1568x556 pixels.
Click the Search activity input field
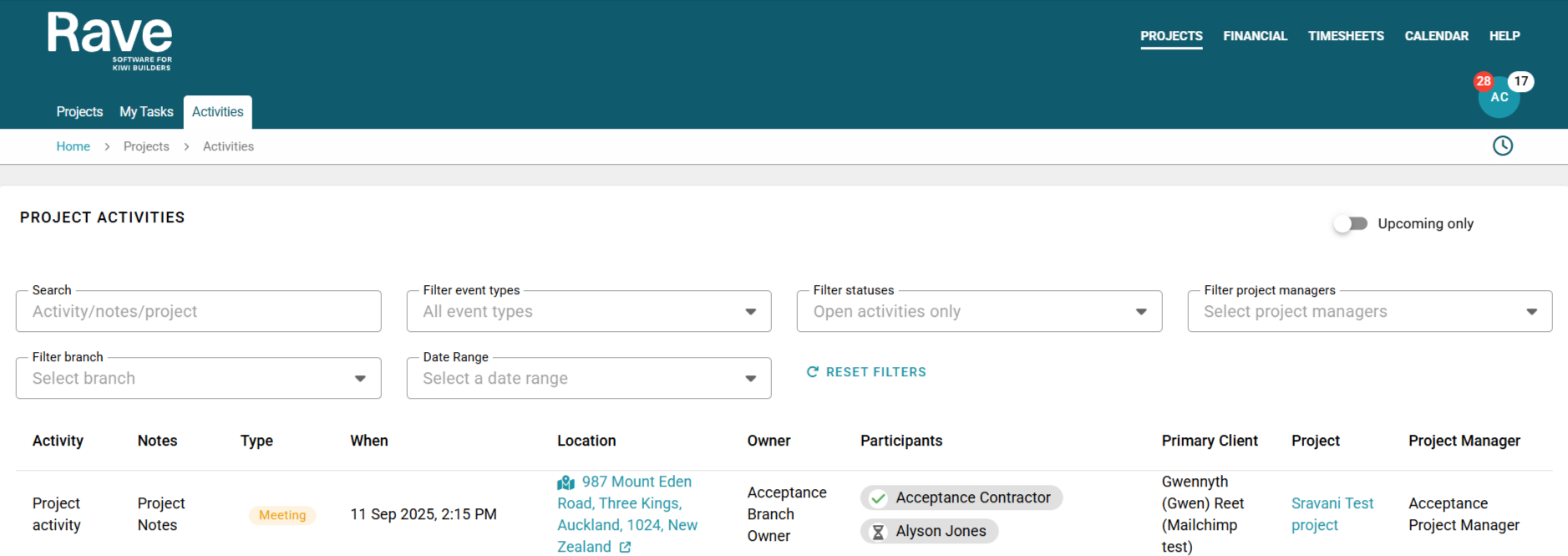(198, 312)
